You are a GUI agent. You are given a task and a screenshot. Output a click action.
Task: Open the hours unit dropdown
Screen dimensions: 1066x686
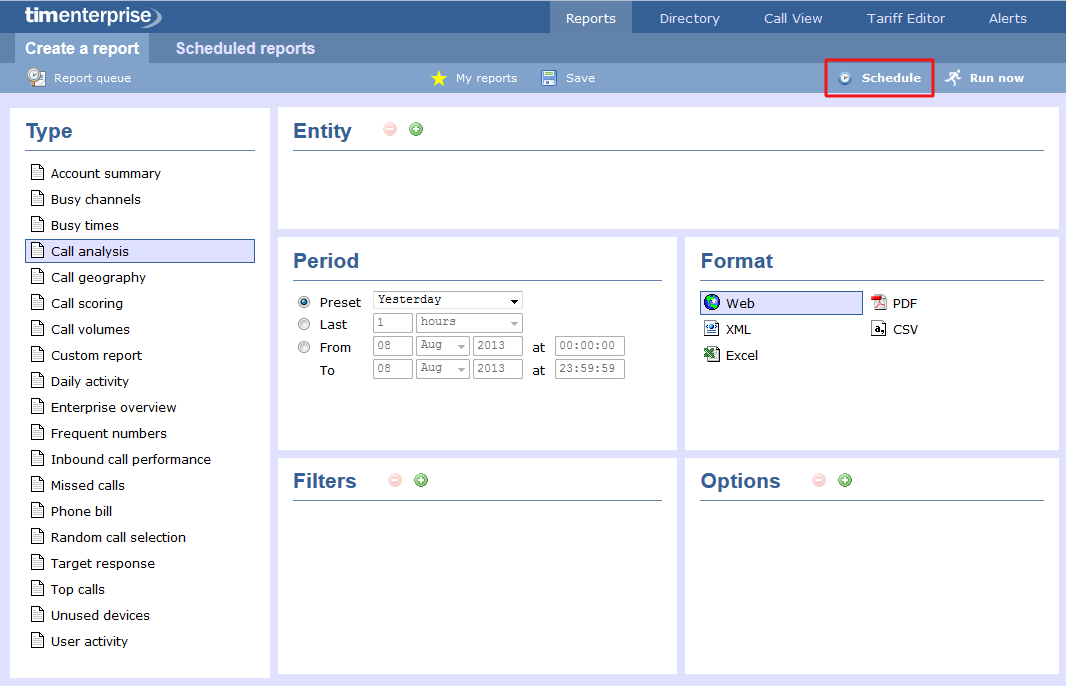[468, 322]
